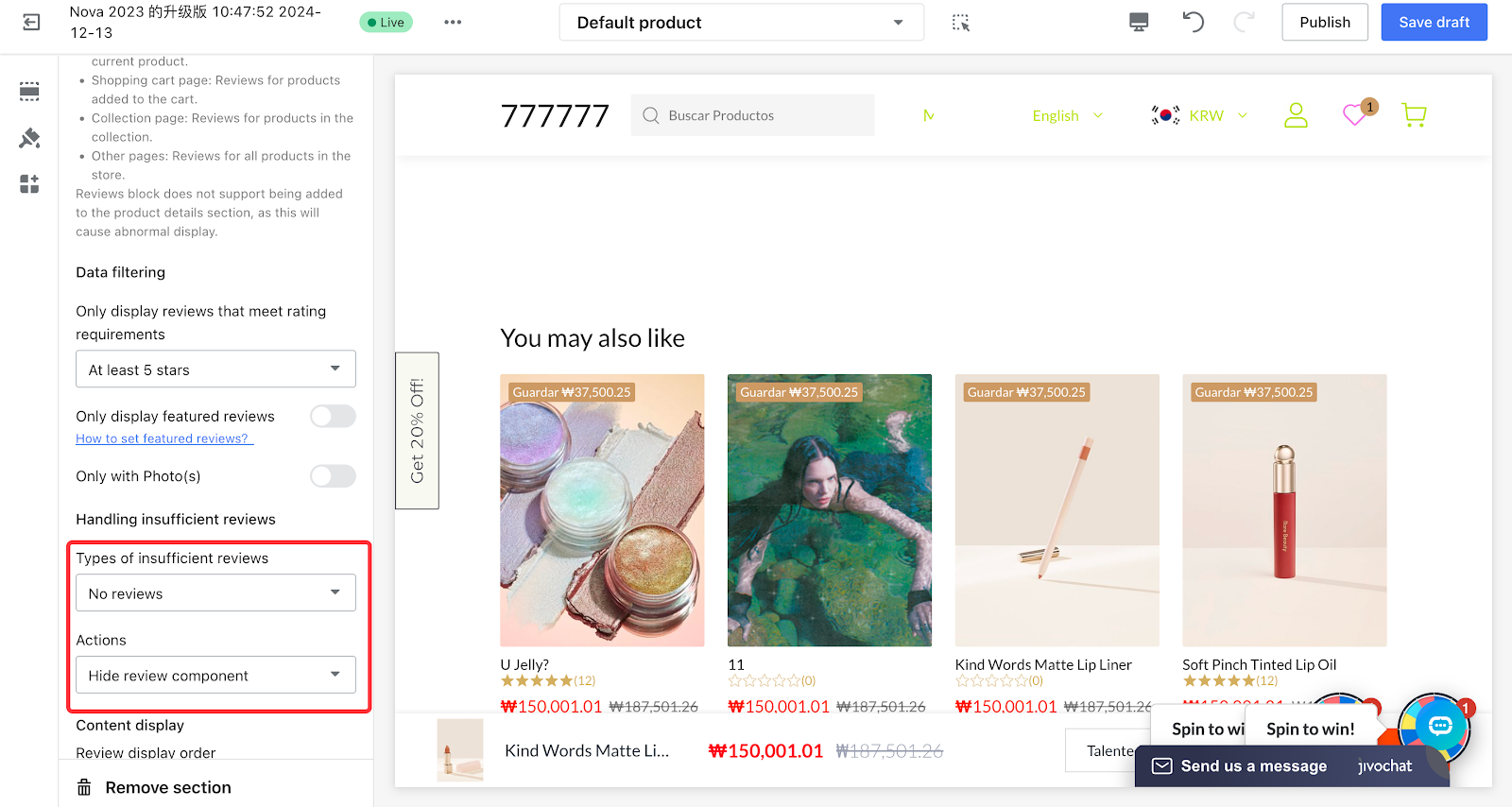Open the No reviews type dropdown
The width and height of the screenshot is (1512, 807).
(215, 593)
